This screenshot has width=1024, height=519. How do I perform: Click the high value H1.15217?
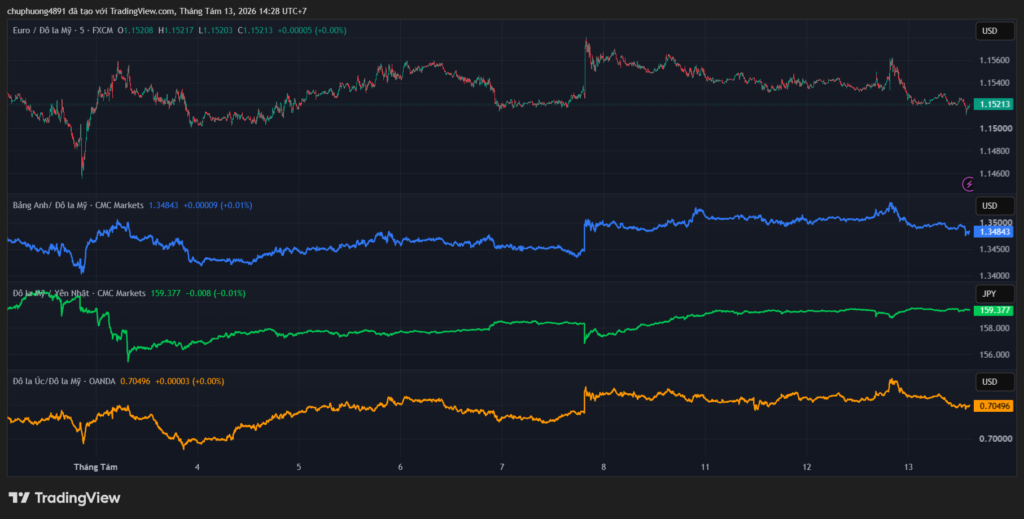coord(176,30)
